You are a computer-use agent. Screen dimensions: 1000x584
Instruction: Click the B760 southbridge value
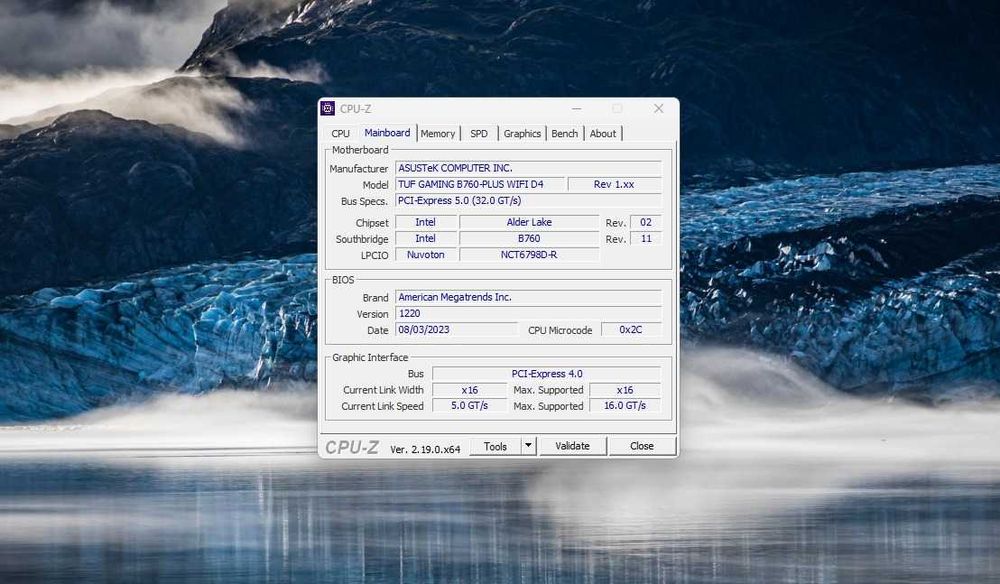pyautogui.click(x=529, y=238)
